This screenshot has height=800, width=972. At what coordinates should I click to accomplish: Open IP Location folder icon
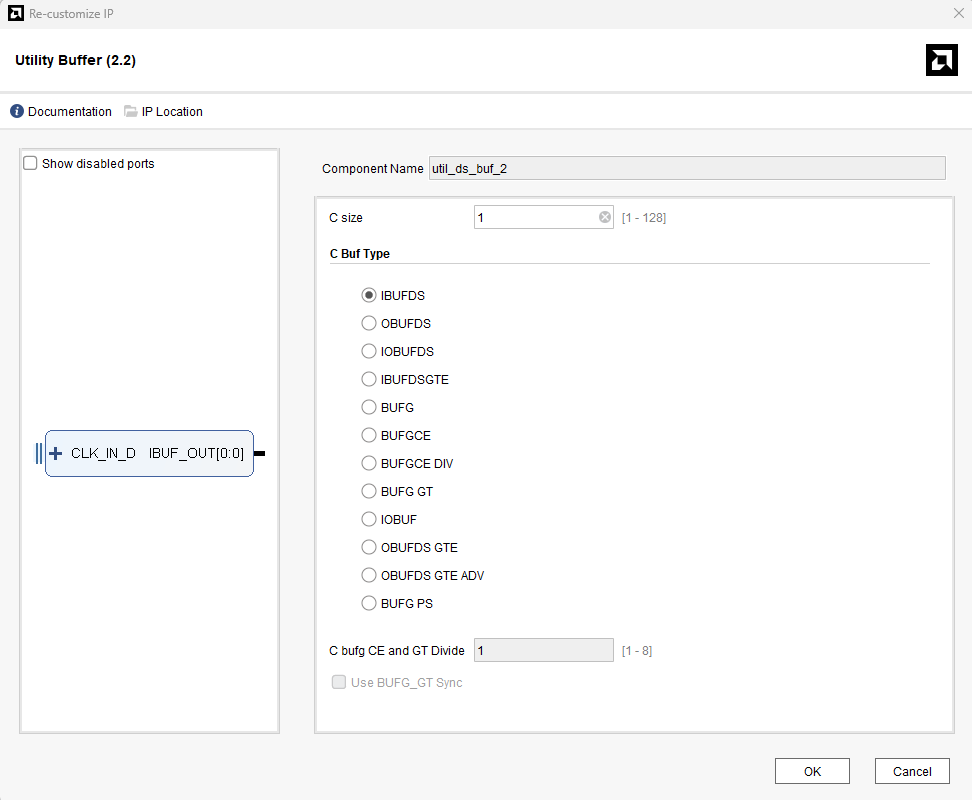coord(131,112)
